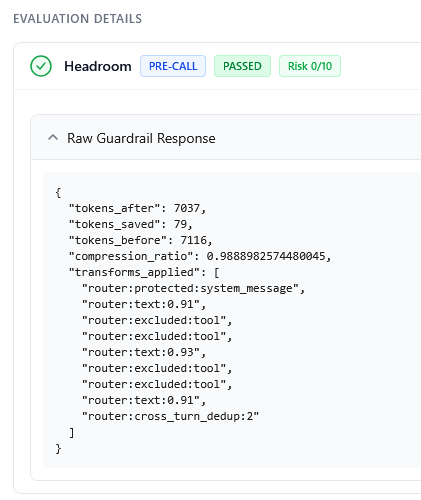Collapse the Raw Guardrail Response chevron

point(53,138)
